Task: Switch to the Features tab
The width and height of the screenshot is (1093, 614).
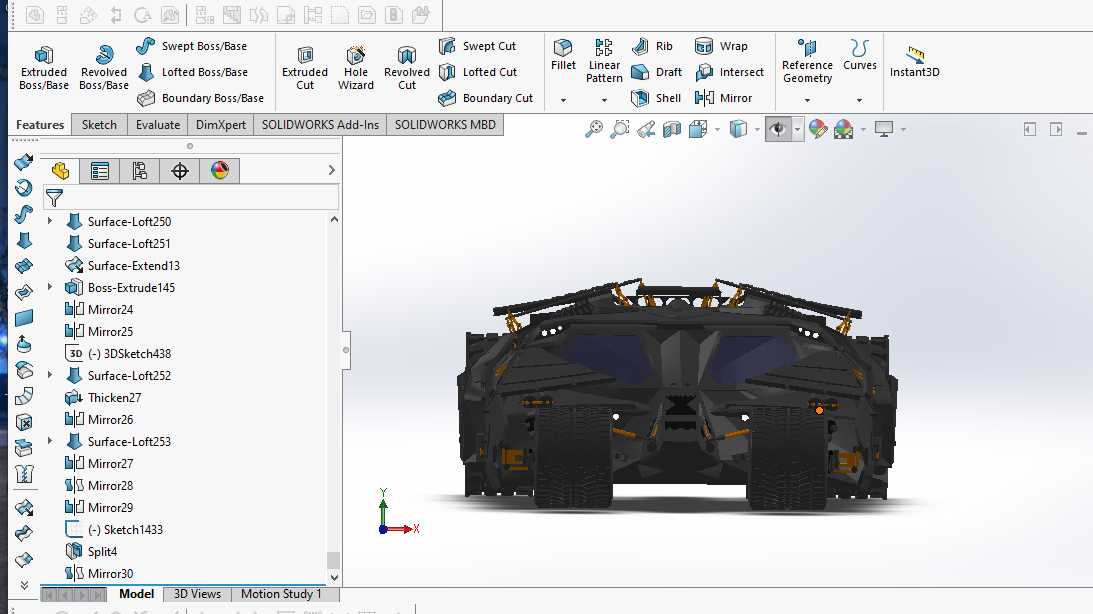Action: (40, 125)
